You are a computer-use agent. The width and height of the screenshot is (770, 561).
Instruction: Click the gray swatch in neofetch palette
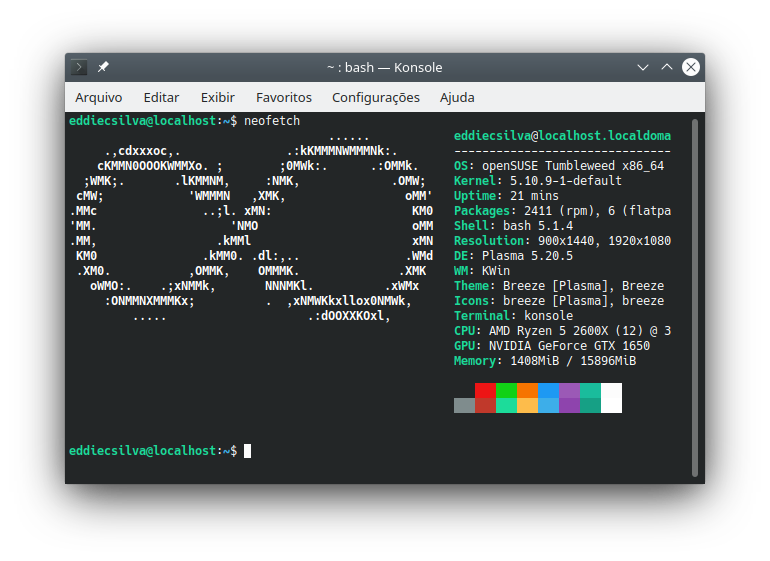pos(464,405)
